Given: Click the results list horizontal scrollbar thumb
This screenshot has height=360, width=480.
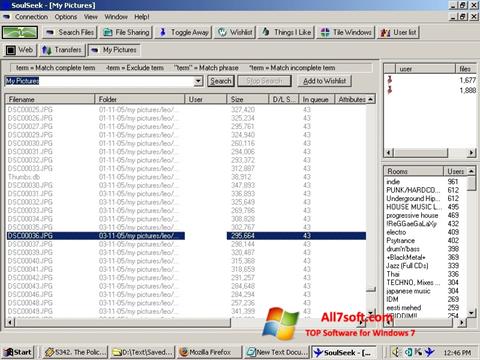Looking at the screenshot, I should click(x=122, y=322).
